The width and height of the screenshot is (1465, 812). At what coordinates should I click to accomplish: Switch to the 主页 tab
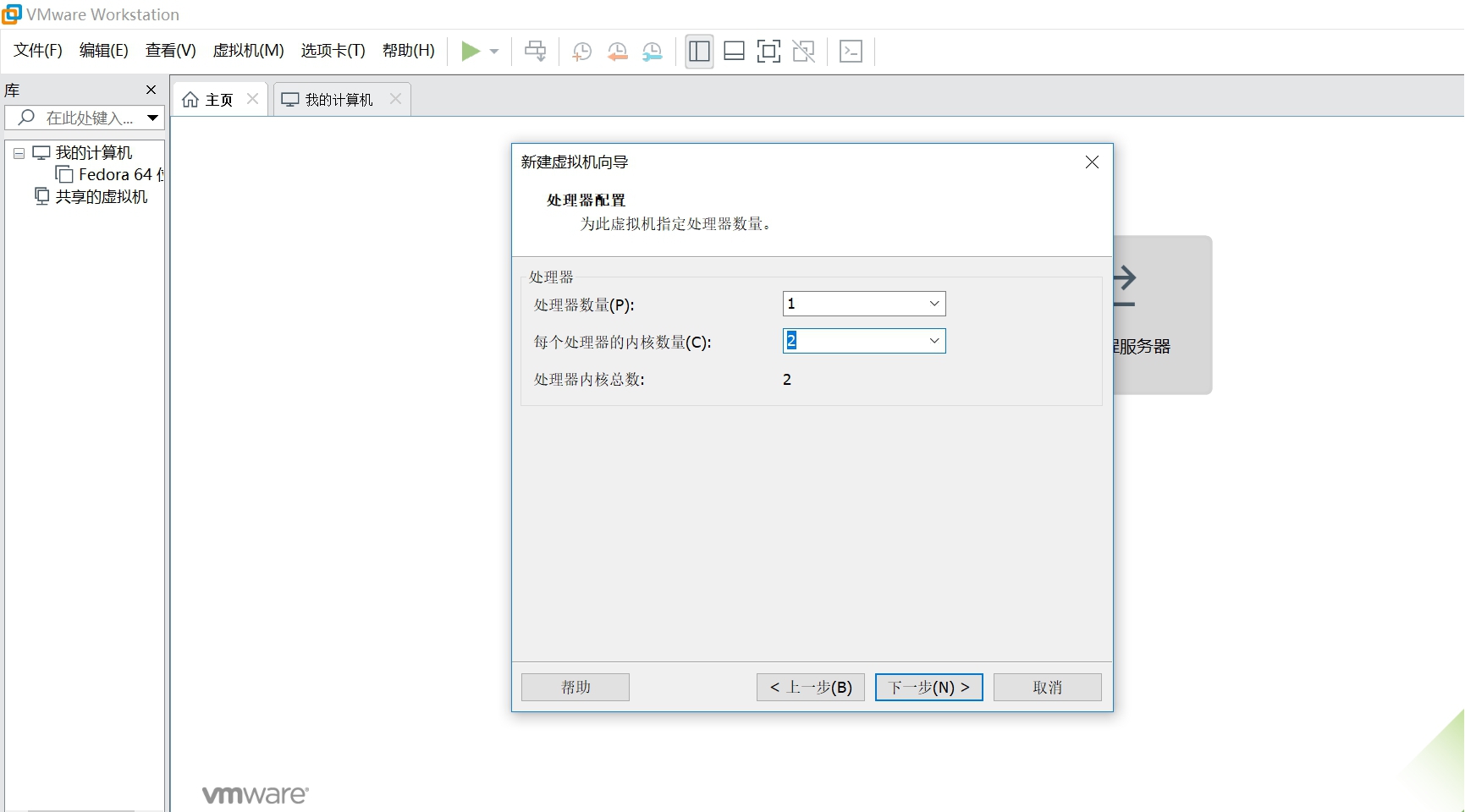(216, 99)
